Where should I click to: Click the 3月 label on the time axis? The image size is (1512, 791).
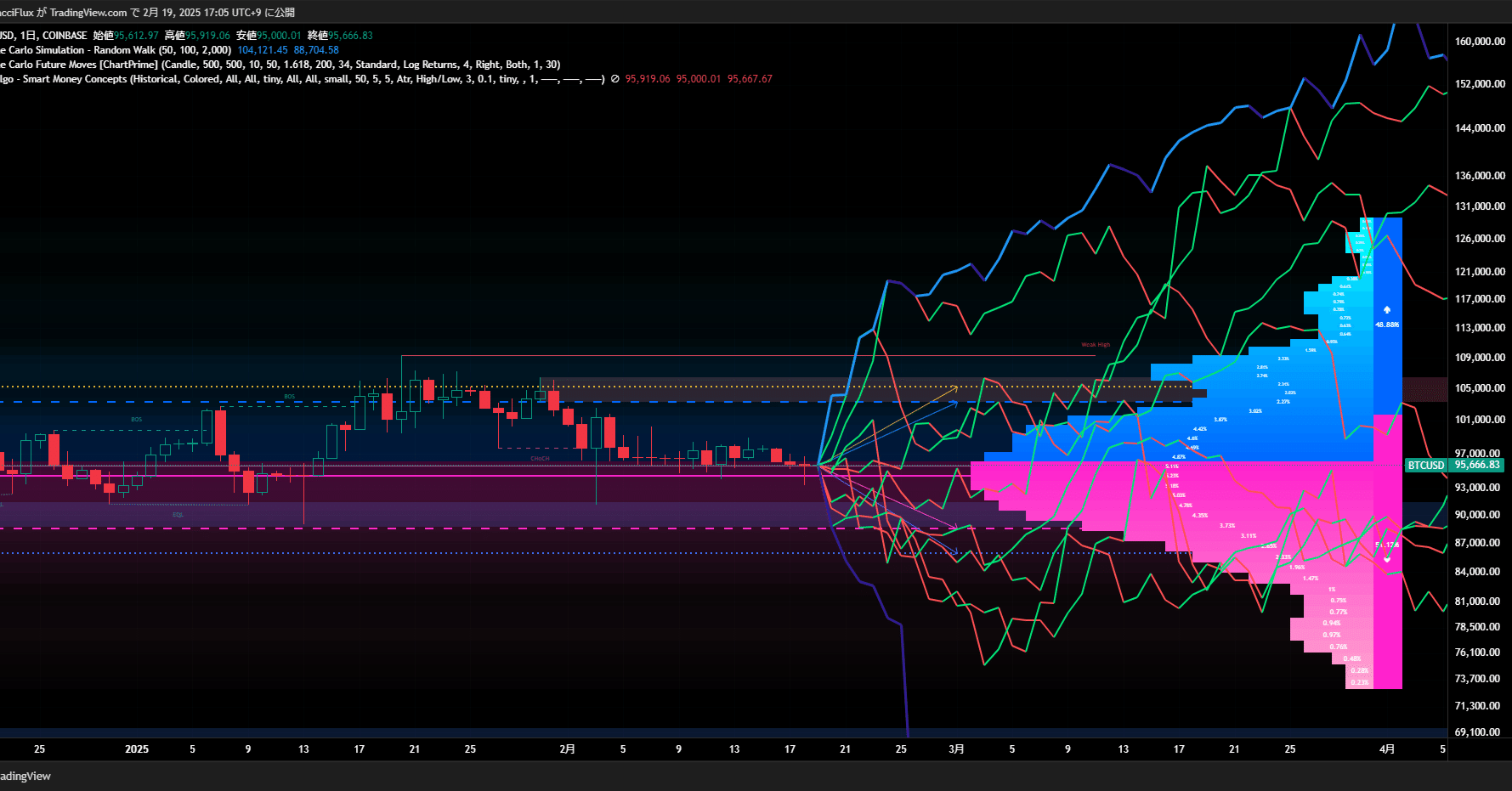tap(957, 749)
